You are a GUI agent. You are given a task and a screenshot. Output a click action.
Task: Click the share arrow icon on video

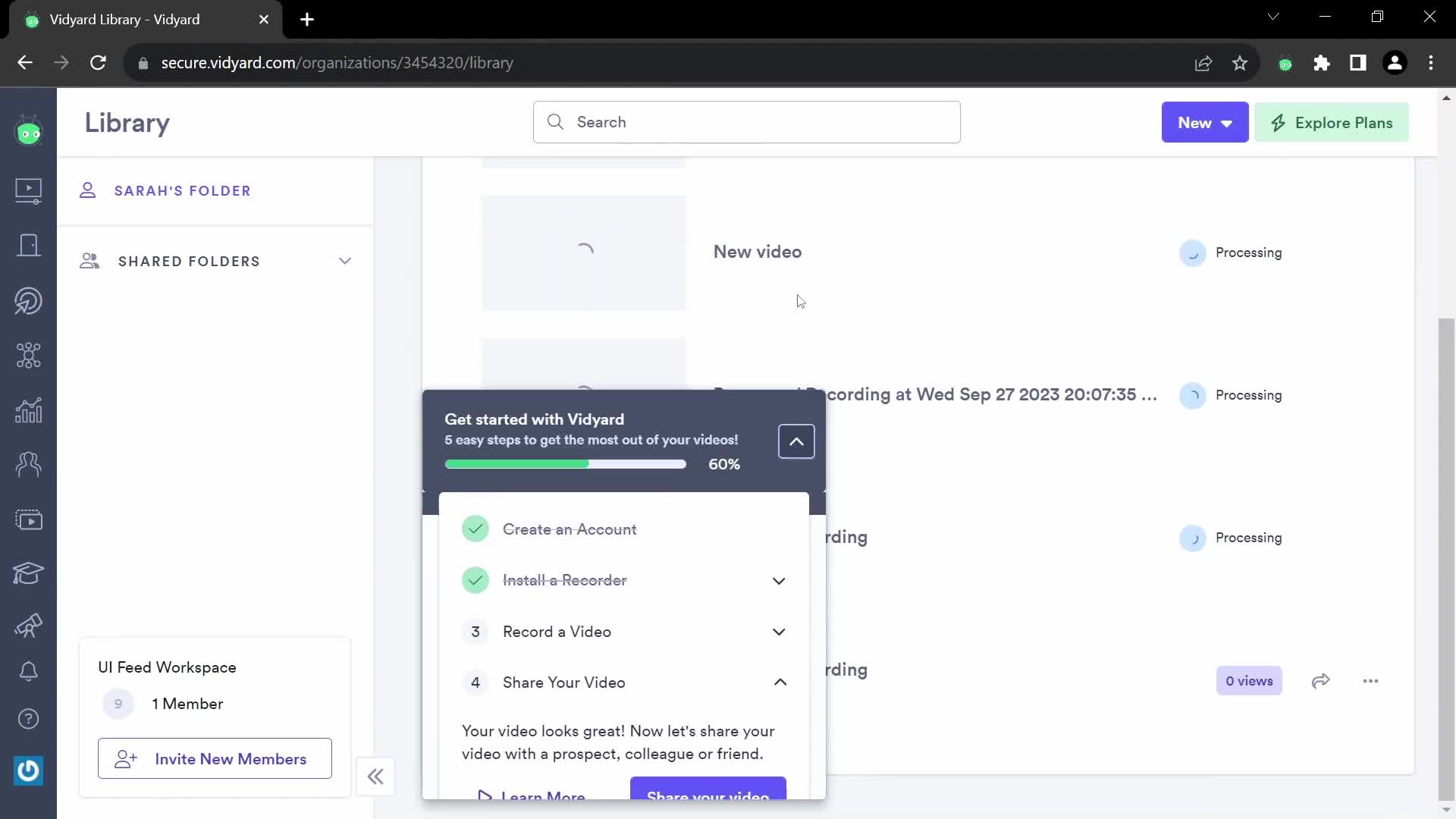(1322, 681)
